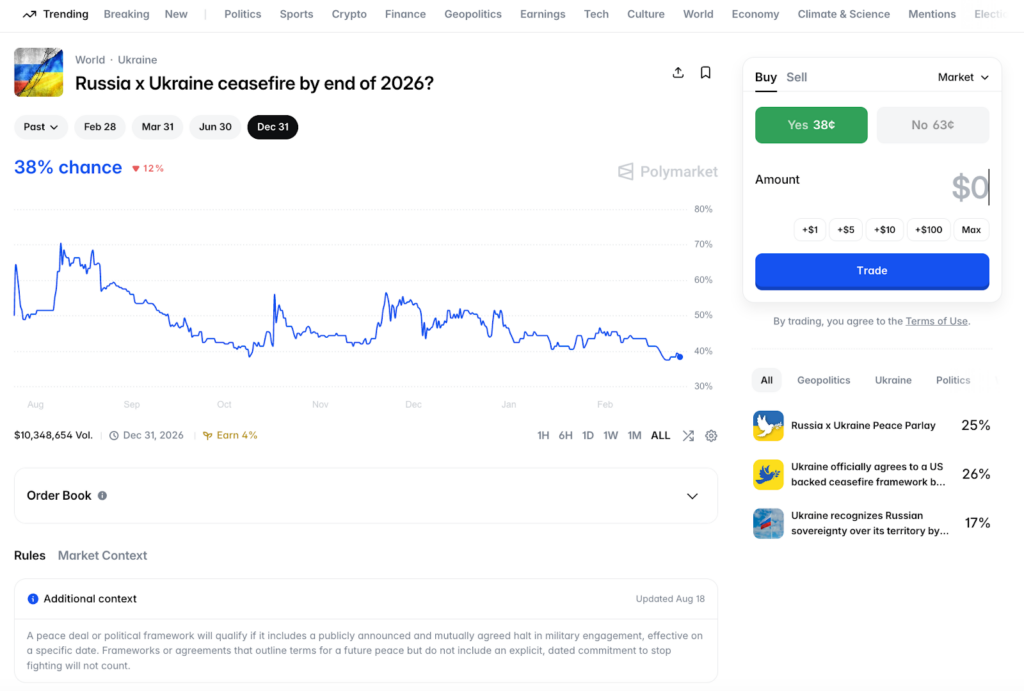Click the compare arrows icon near ALL
The height and width of the screenshot is (691, 1024).
(x=688, y=436)
